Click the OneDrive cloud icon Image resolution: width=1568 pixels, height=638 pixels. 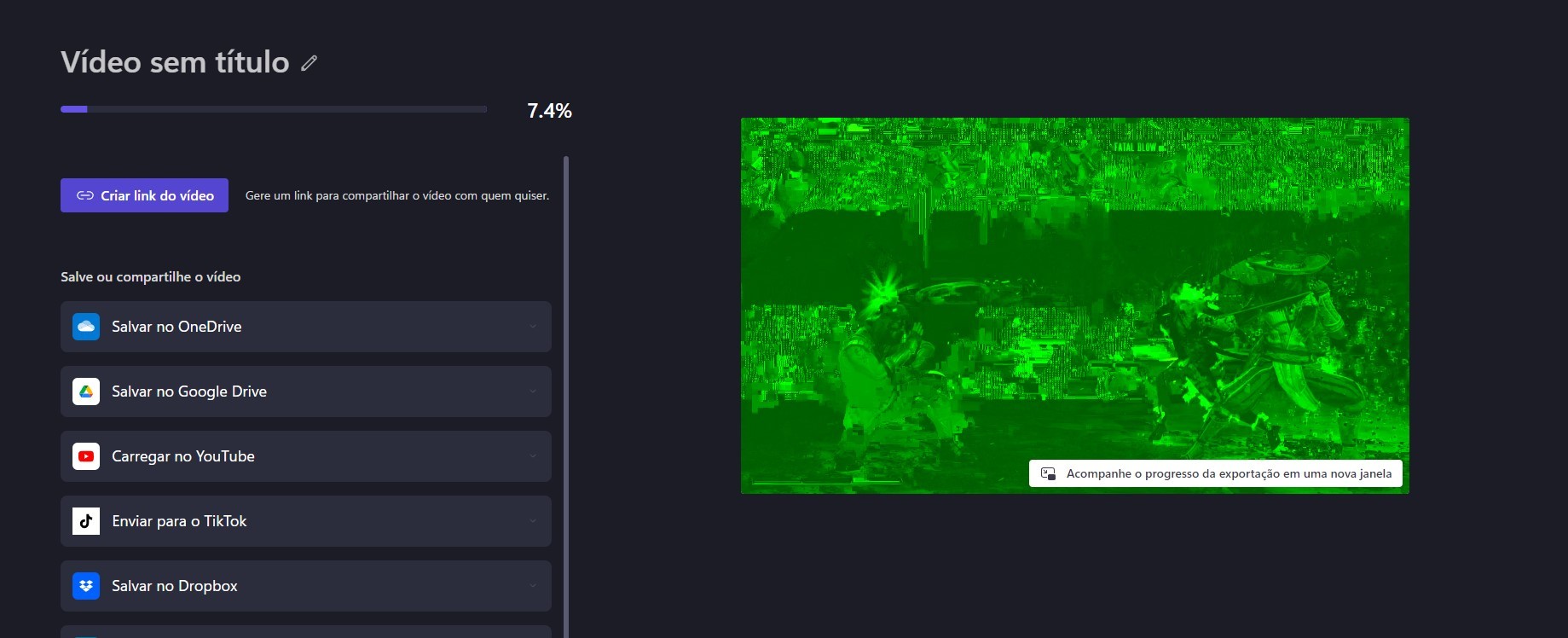[86, 327]
